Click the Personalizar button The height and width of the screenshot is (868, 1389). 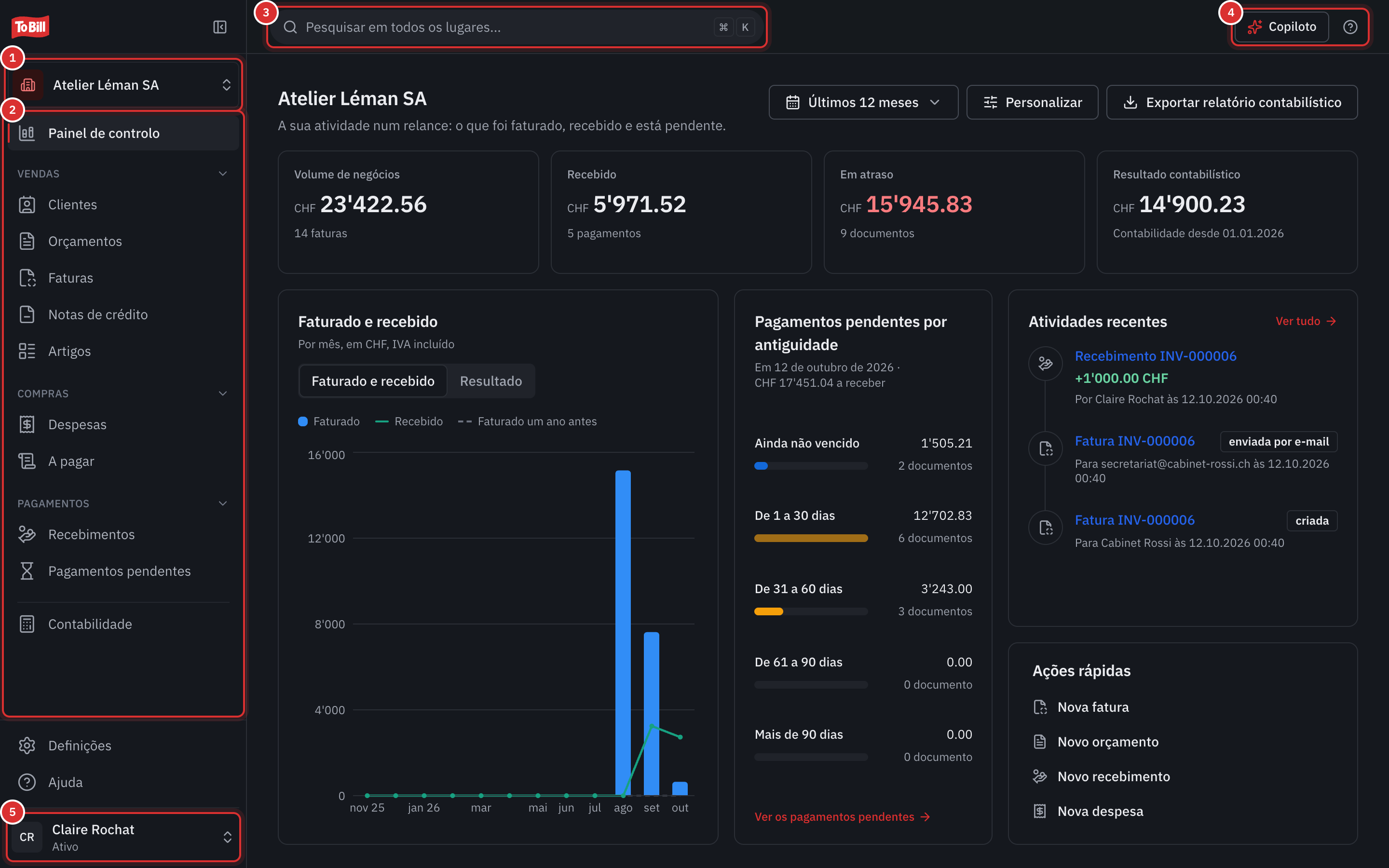pos(1032,103)
